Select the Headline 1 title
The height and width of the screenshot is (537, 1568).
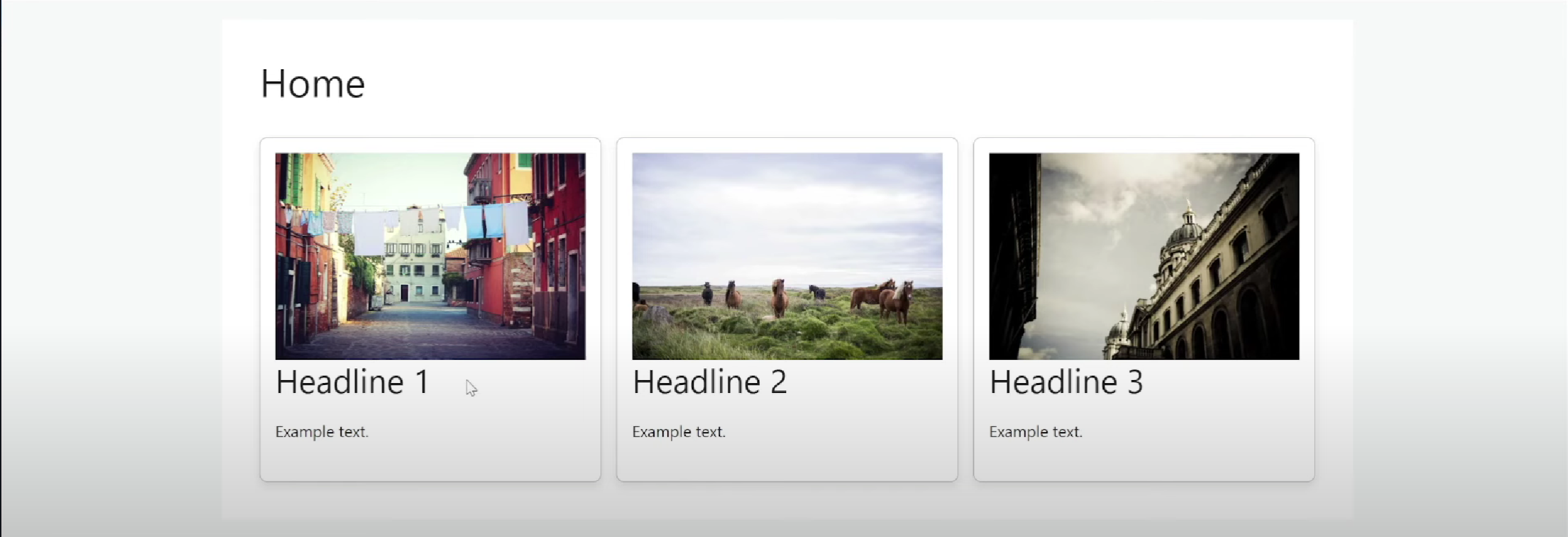(x=352, y=383)
